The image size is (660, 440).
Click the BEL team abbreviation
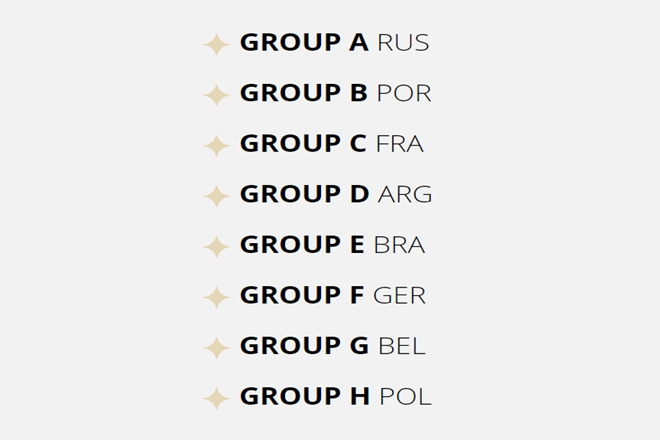pyautogui.click(x=402, y=346)
